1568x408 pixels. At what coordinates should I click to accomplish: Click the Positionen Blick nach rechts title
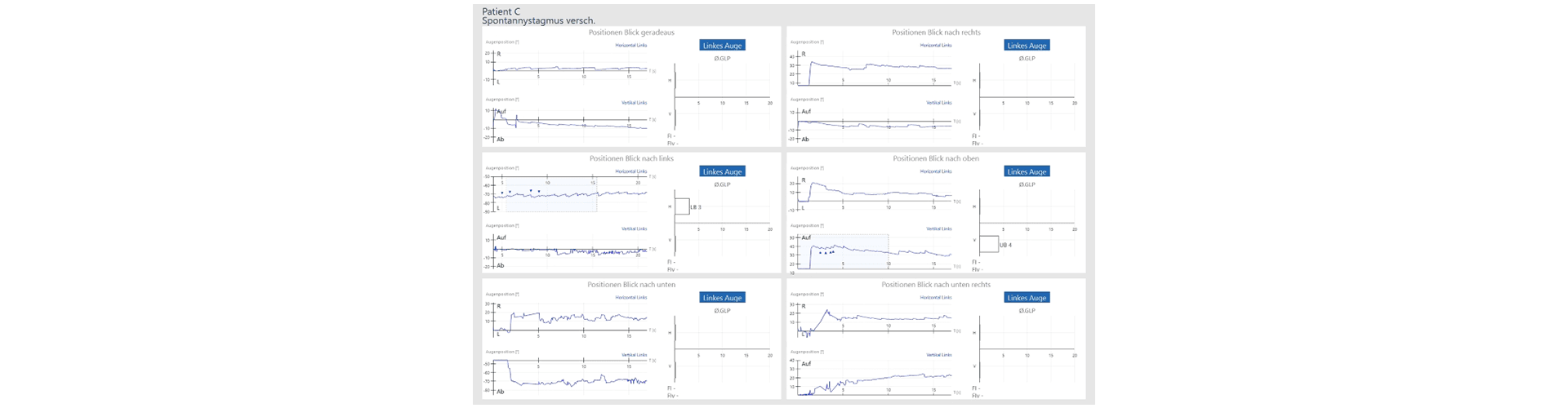click(x=936, y=33)
